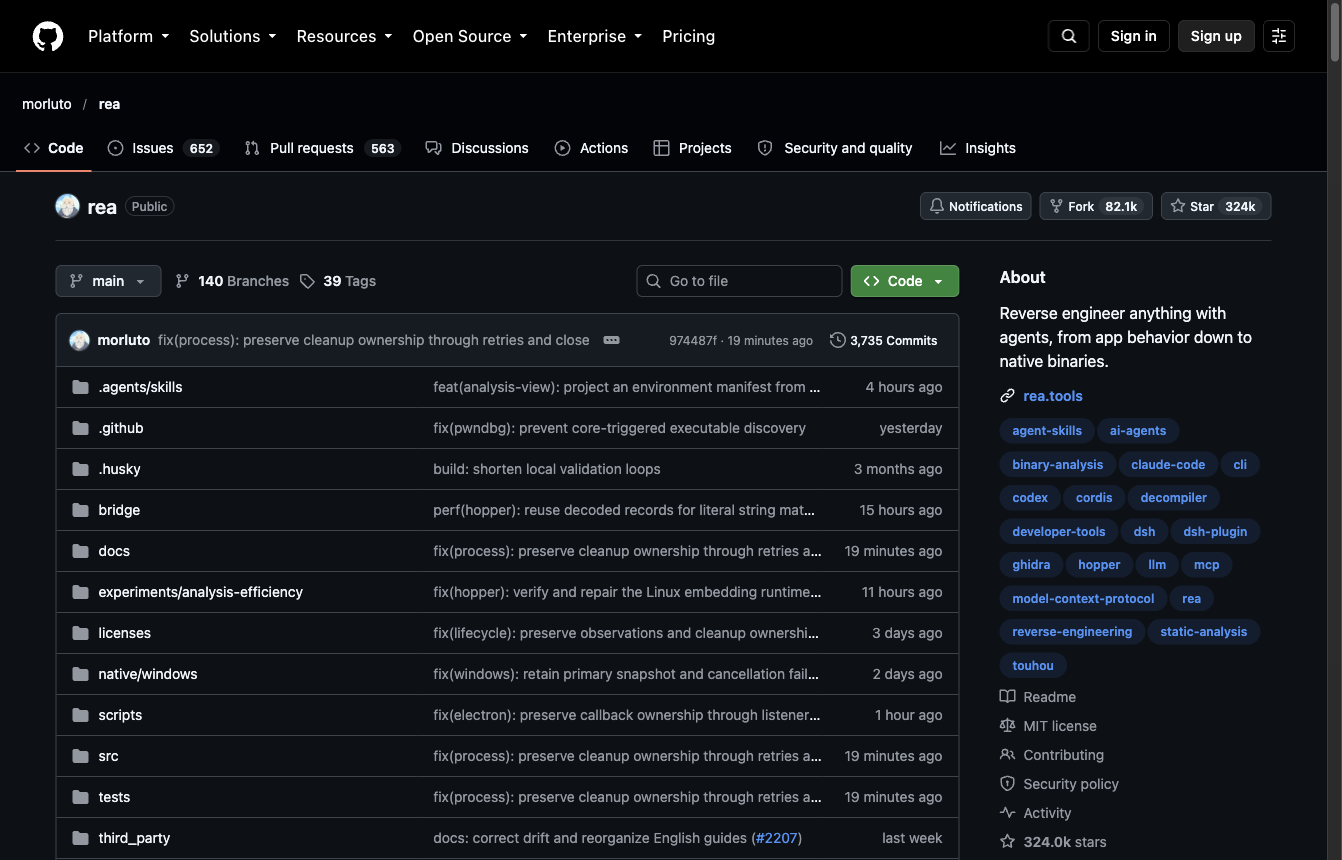Open the Activity pulse link

click(1035, 813)
